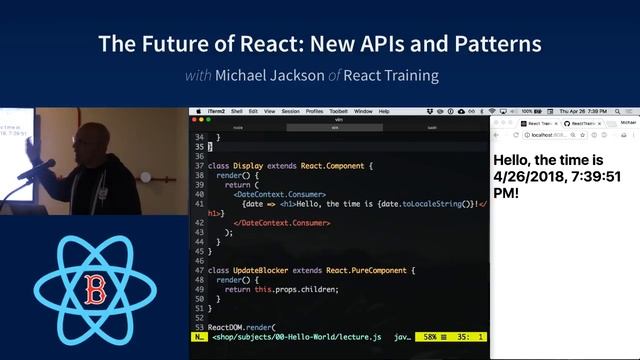Screen dimensions: 640x360
Task: Click the closing DateContext.Consumer tag on line 42
Action: tap(282, 223)
